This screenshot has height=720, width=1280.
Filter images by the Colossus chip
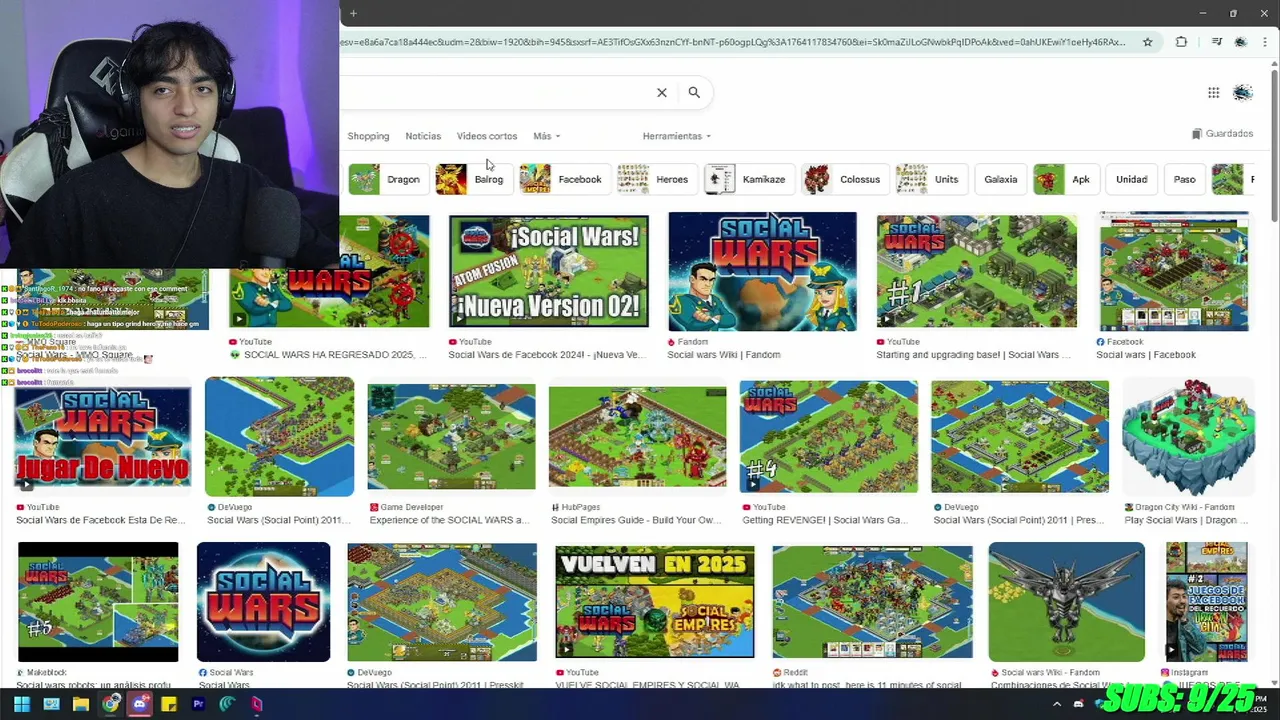point(844,179)
